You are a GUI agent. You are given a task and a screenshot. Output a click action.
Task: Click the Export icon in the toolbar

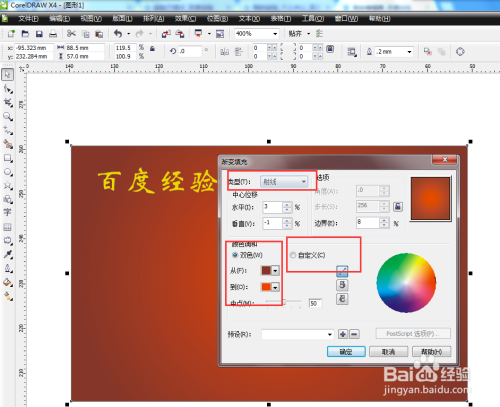[x=180, y=34]
